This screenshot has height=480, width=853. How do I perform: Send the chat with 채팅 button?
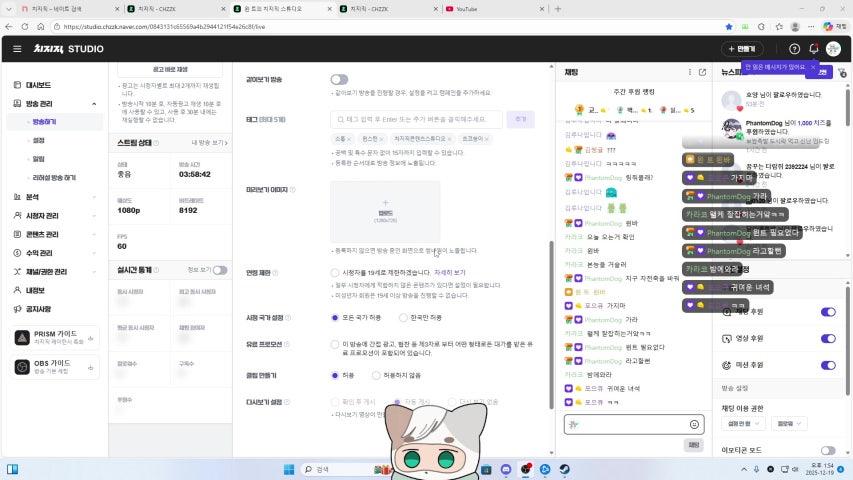click(x=694, y=445)
